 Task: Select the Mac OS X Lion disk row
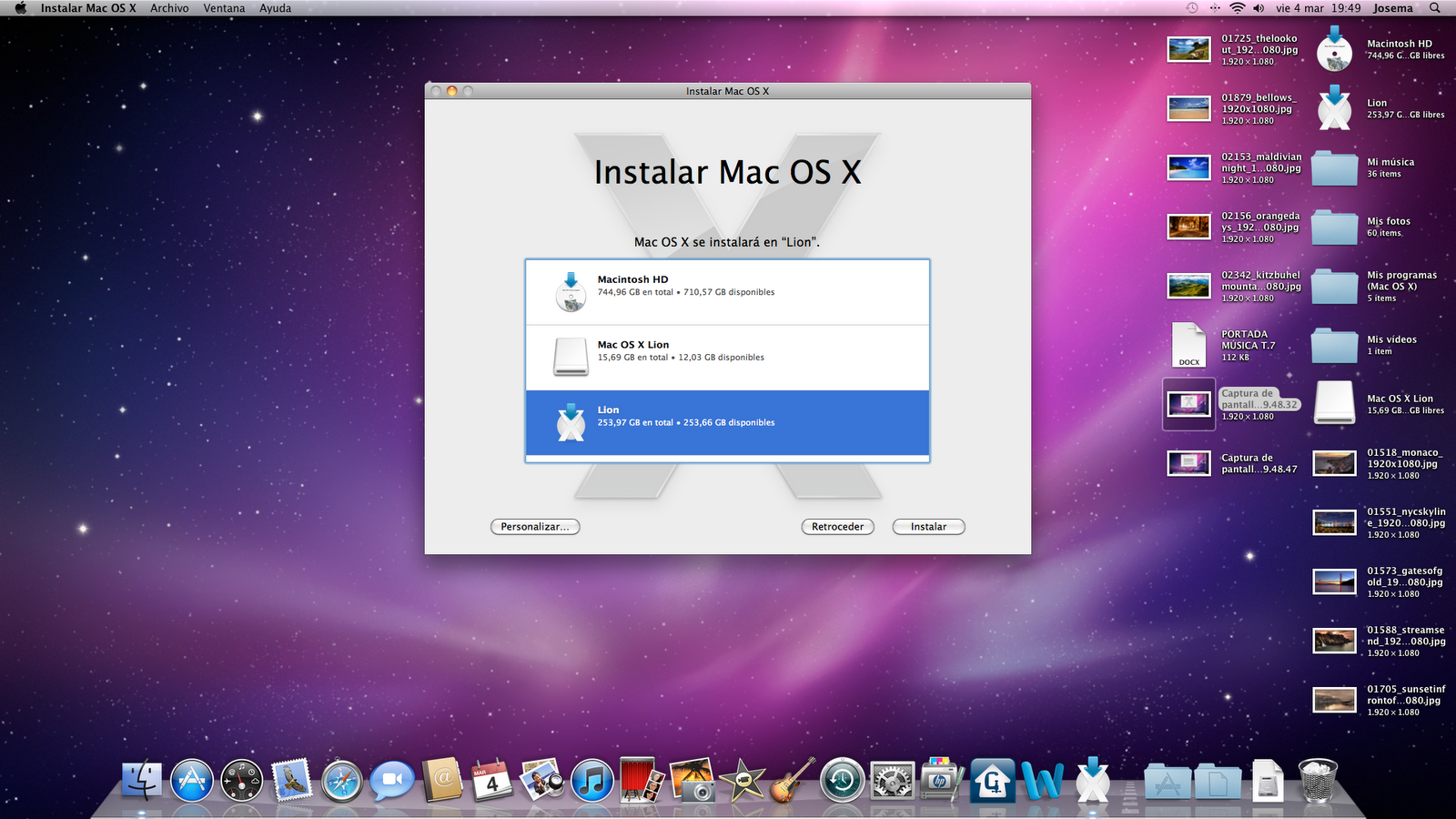tap(727, 358)
